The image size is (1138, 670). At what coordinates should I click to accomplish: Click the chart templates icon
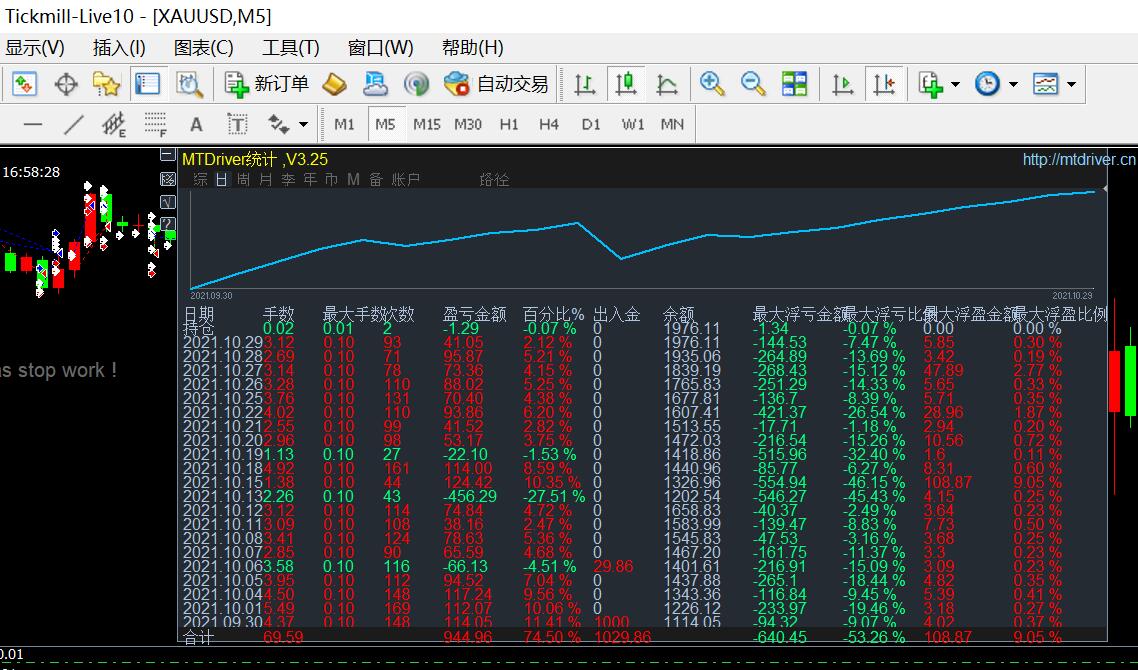(1046, 84)
